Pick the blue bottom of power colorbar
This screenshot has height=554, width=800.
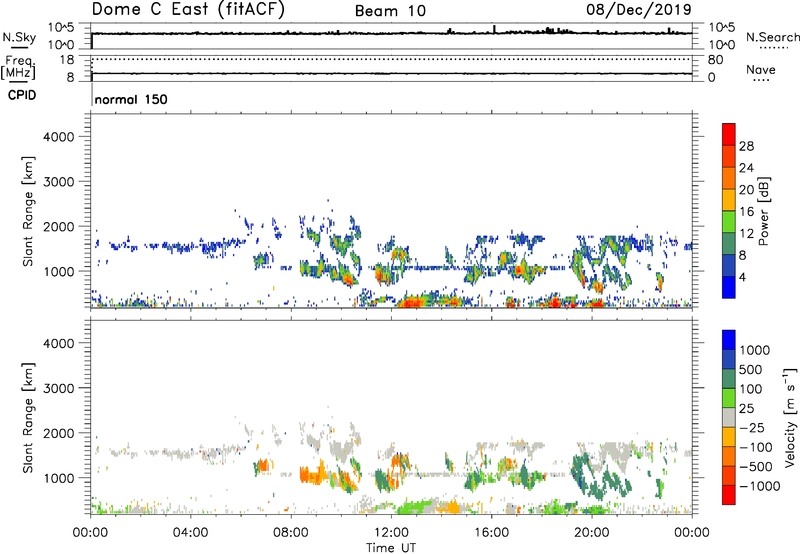point(729,287)
